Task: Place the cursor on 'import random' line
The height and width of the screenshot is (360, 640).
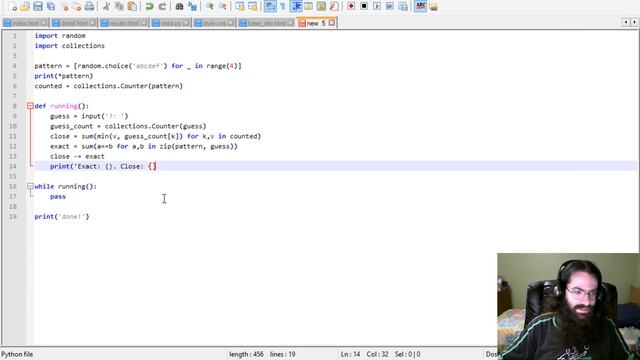Action: tap(60, 36)
